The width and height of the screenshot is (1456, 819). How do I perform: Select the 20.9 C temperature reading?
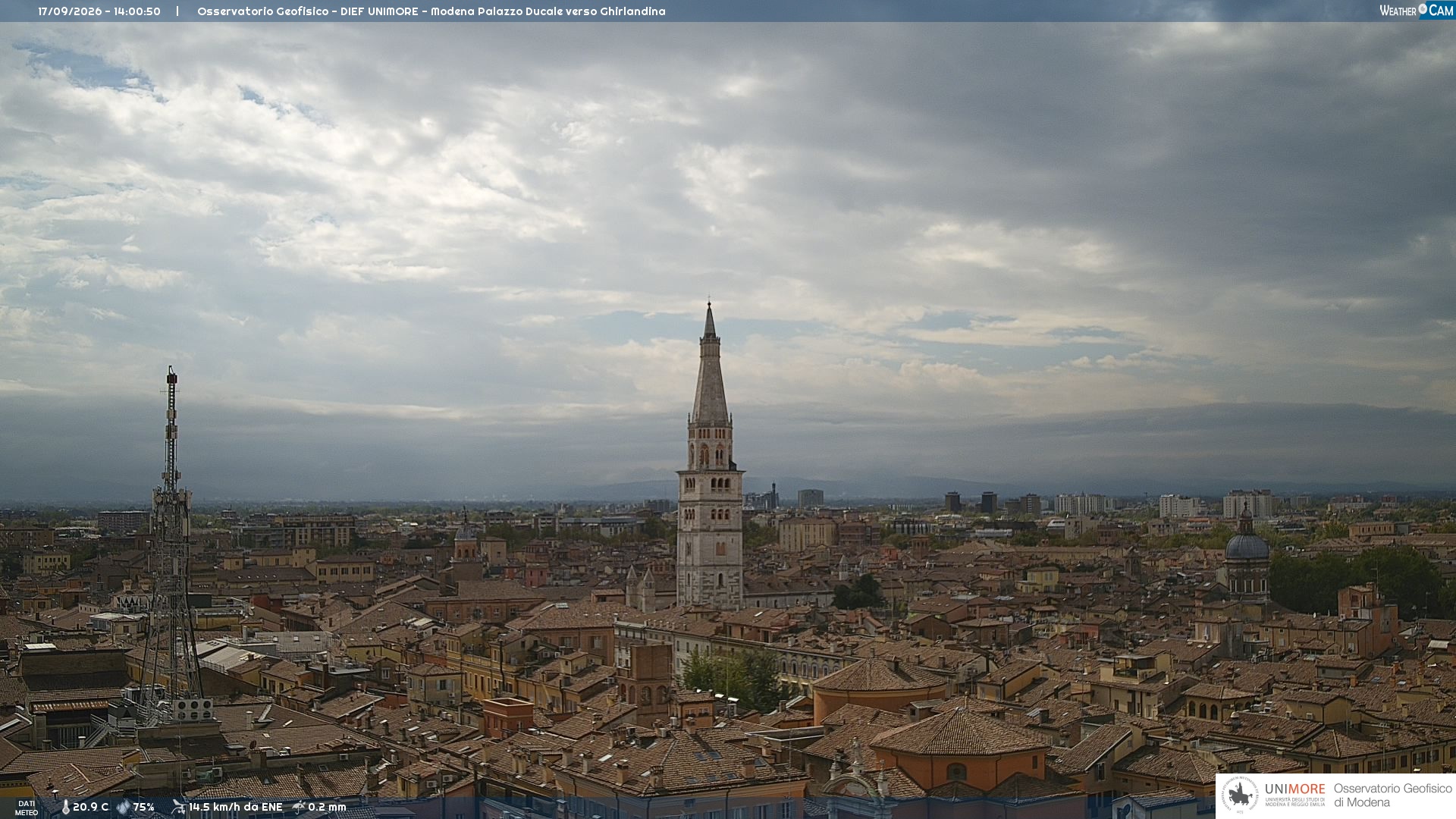pyautogui.click(x=90, y=808)
